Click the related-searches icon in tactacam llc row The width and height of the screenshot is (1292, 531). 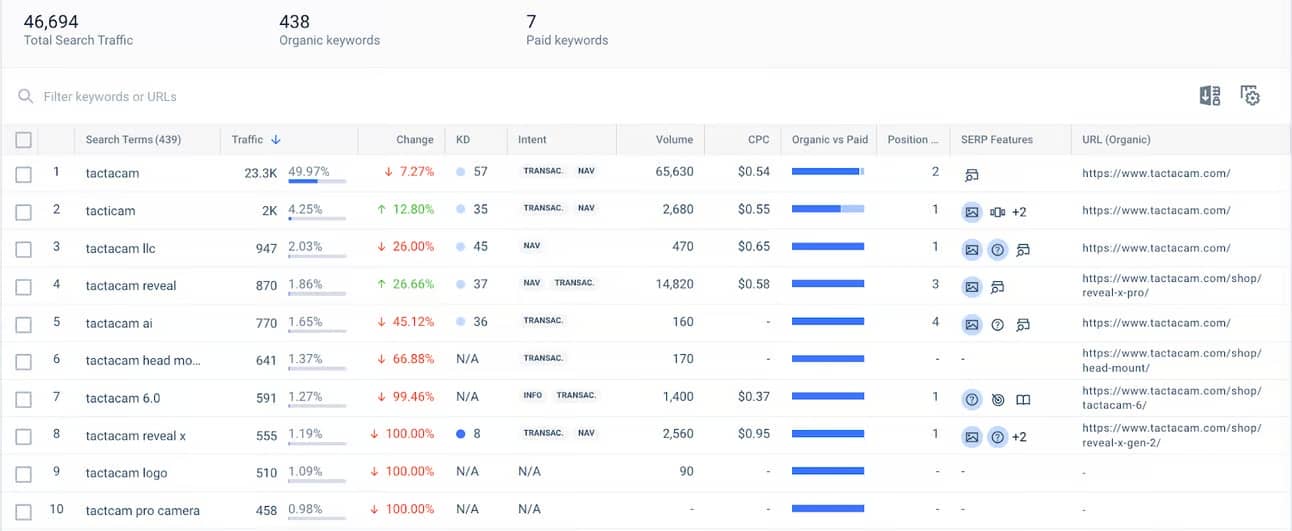[1022, 249]
